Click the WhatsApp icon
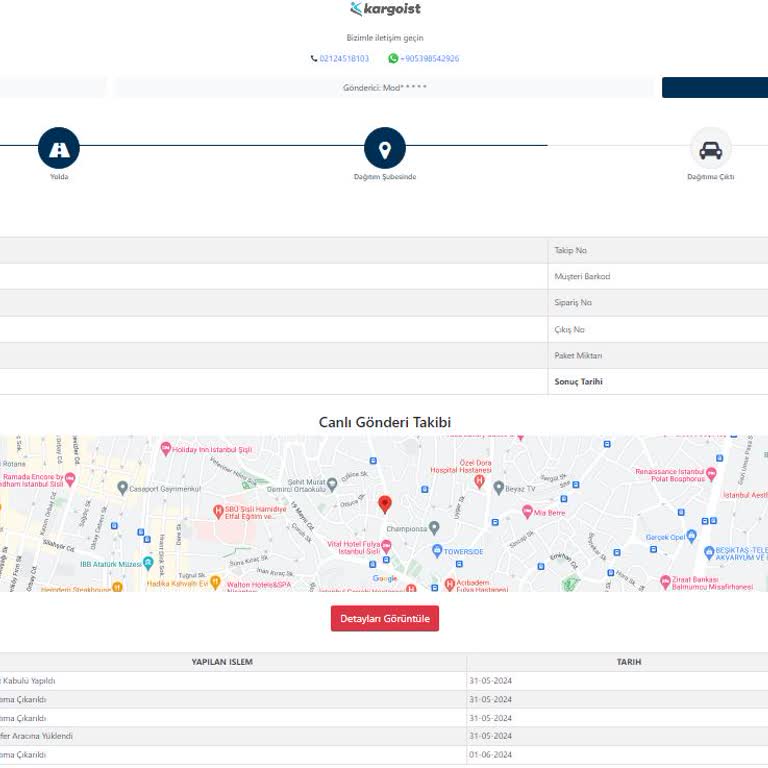This screenshot has width=768, height=768. 393,58
